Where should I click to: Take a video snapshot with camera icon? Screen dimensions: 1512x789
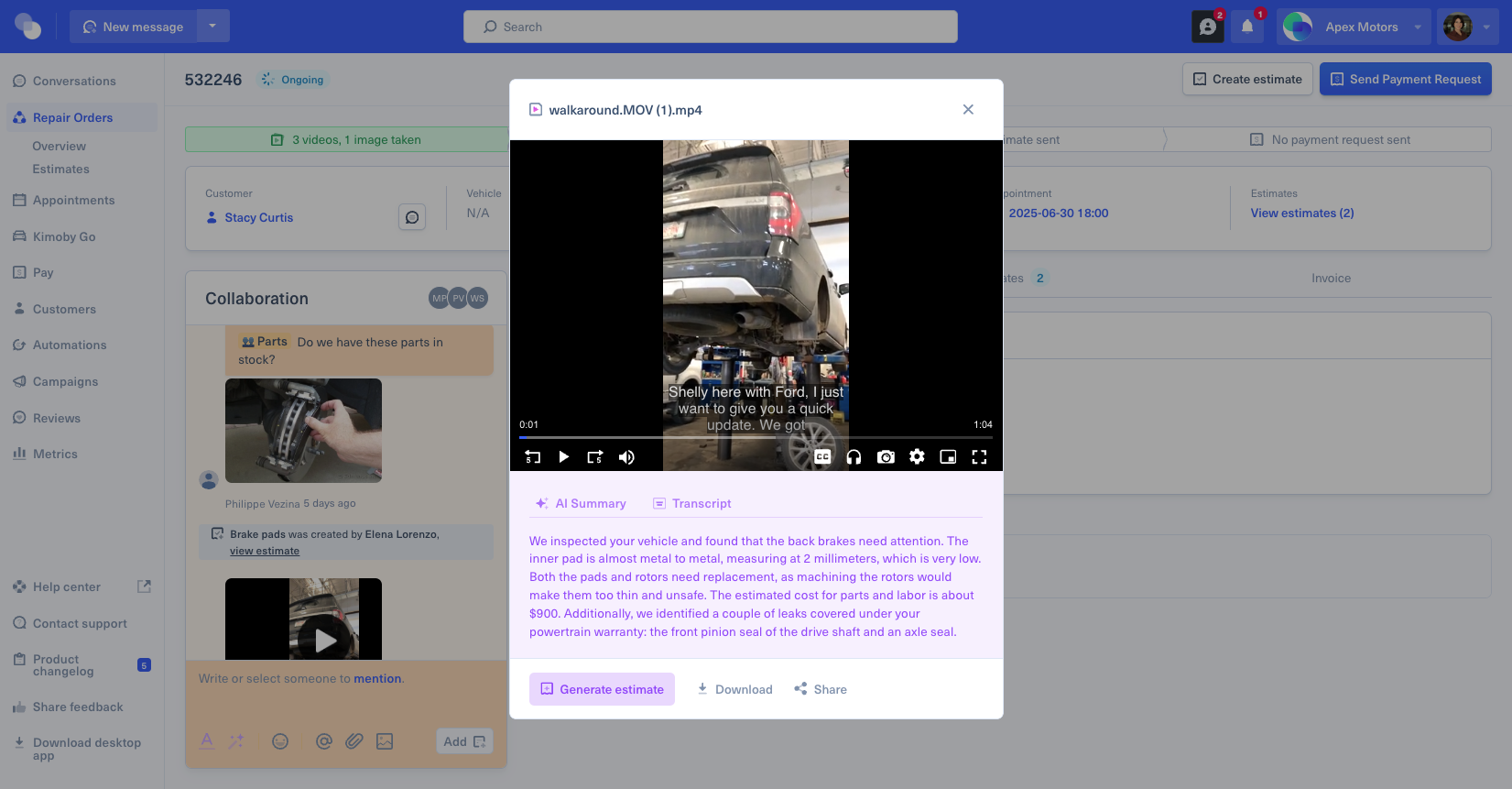[886, 456]
